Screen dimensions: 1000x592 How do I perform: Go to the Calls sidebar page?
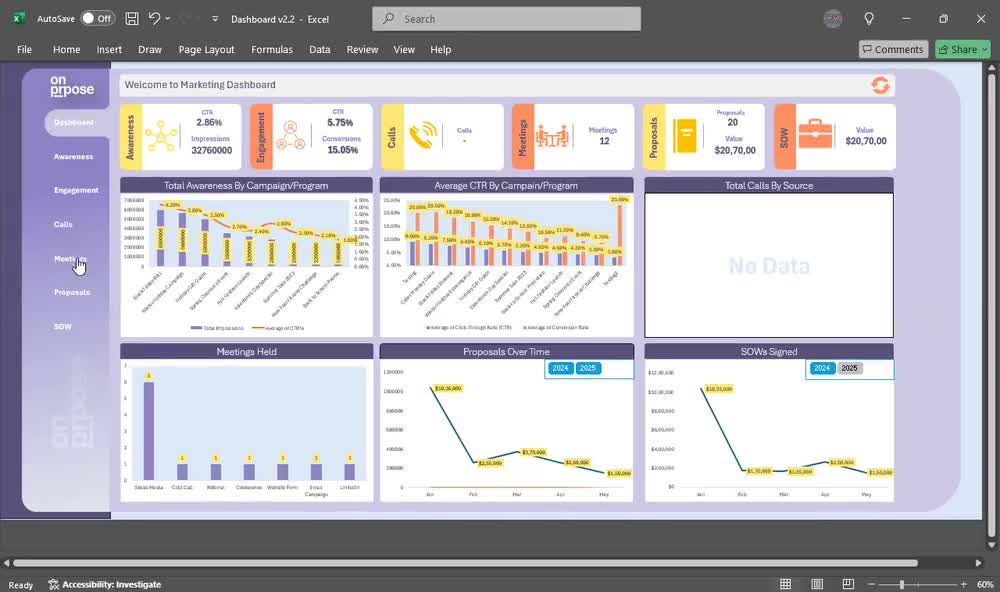tap(63, 225)
